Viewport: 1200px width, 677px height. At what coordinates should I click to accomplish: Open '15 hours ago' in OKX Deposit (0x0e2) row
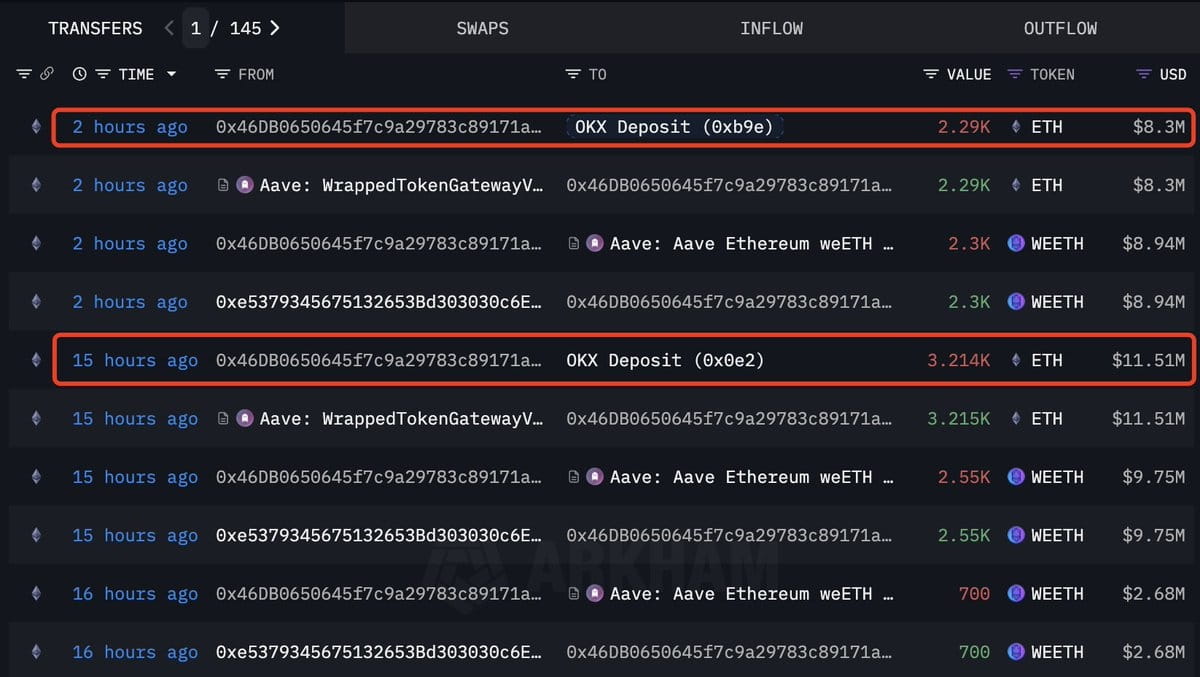(135, 360)
